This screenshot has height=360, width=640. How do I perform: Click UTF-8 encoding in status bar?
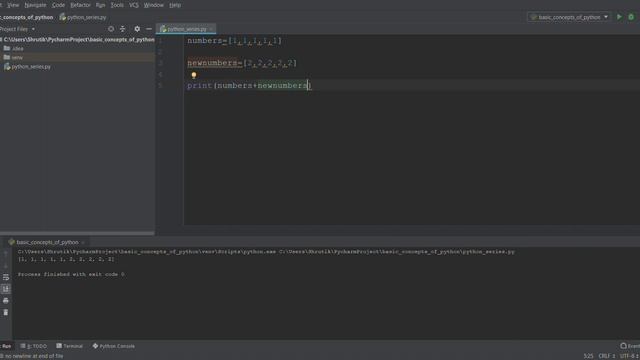tap(629, 356)
